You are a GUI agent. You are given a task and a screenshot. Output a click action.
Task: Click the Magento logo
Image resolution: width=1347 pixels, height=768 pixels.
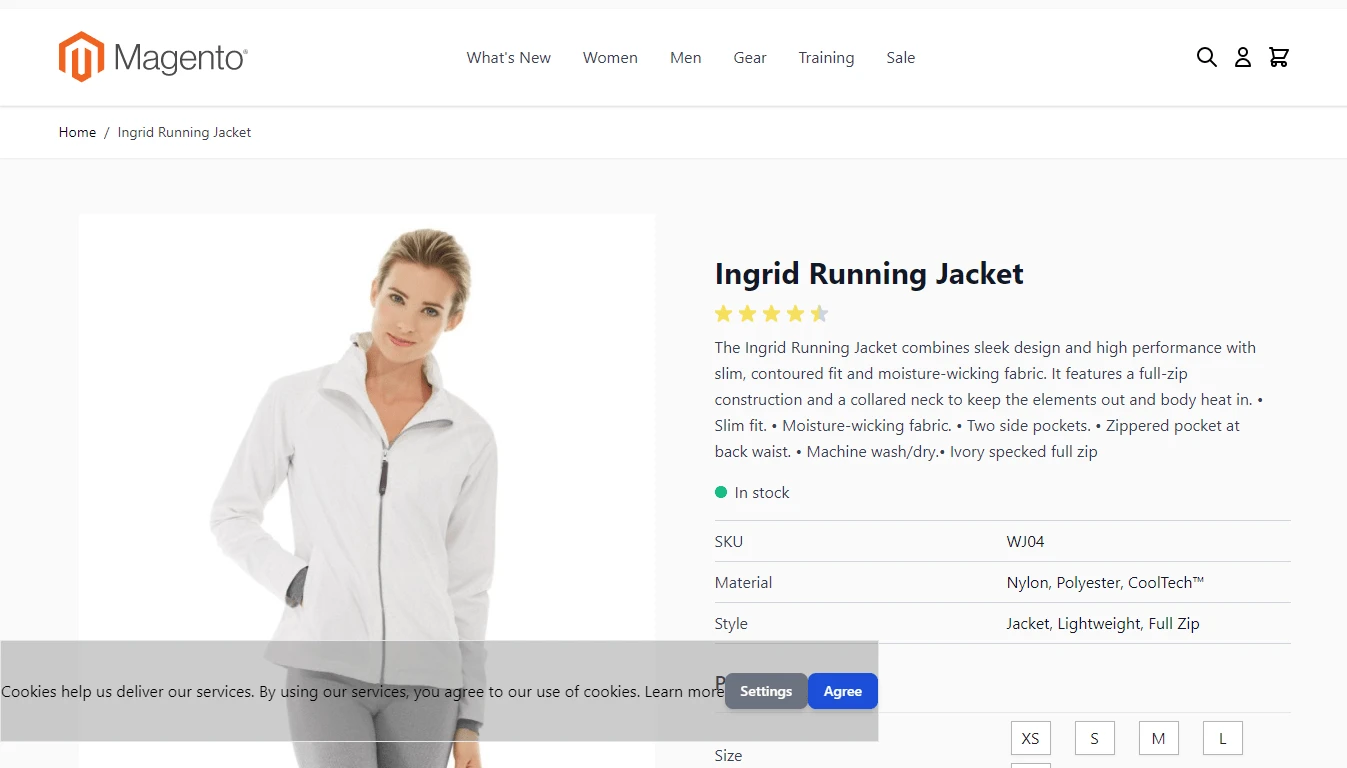tap(153, 57)
